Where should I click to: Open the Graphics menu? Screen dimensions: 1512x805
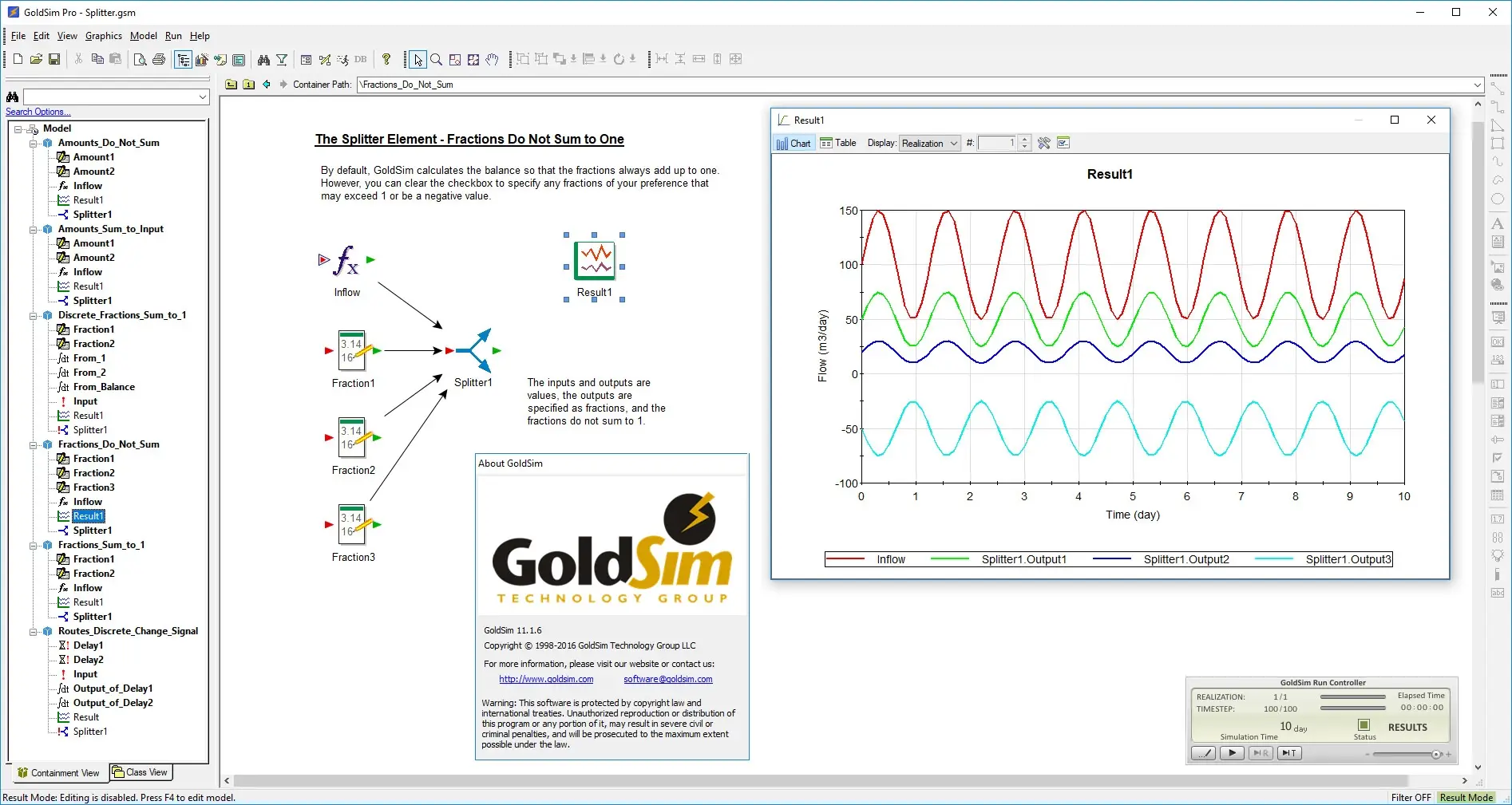[104, 36]
